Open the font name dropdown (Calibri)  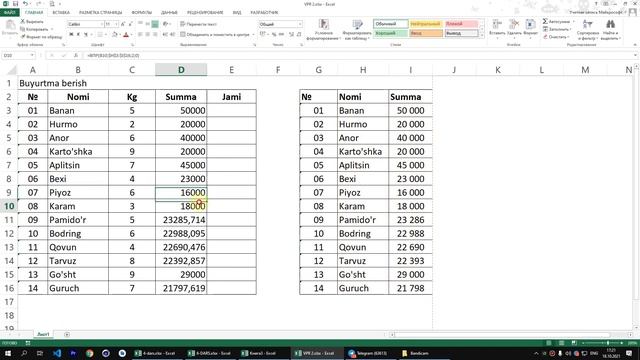(102, 24)
